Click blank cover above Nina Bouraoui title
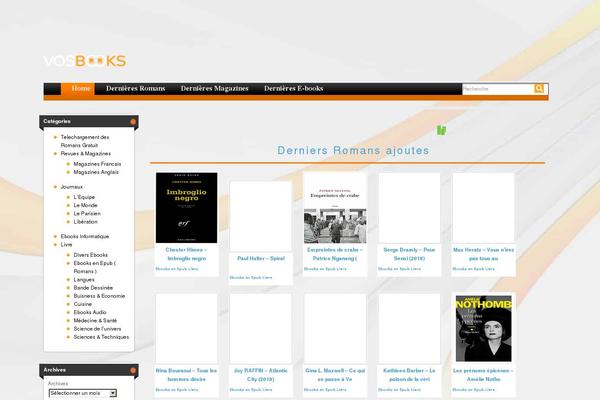Screen dimensions: 600x400 point(186,328)
